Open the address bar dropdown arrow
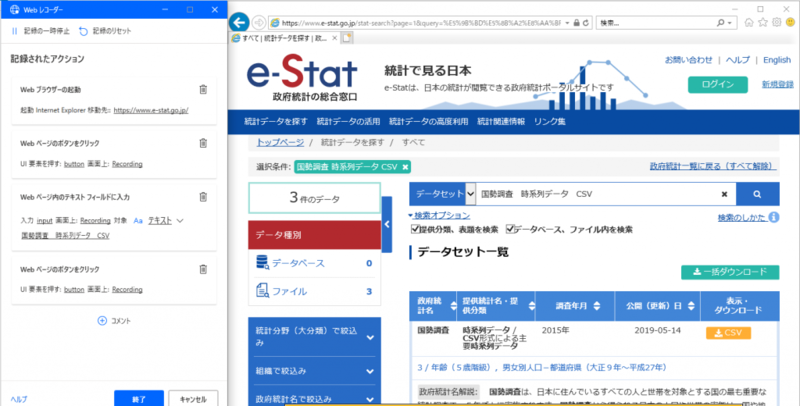The width and height of the screenshot is (800, 406). pyautogui.click(x=567, y=23)
